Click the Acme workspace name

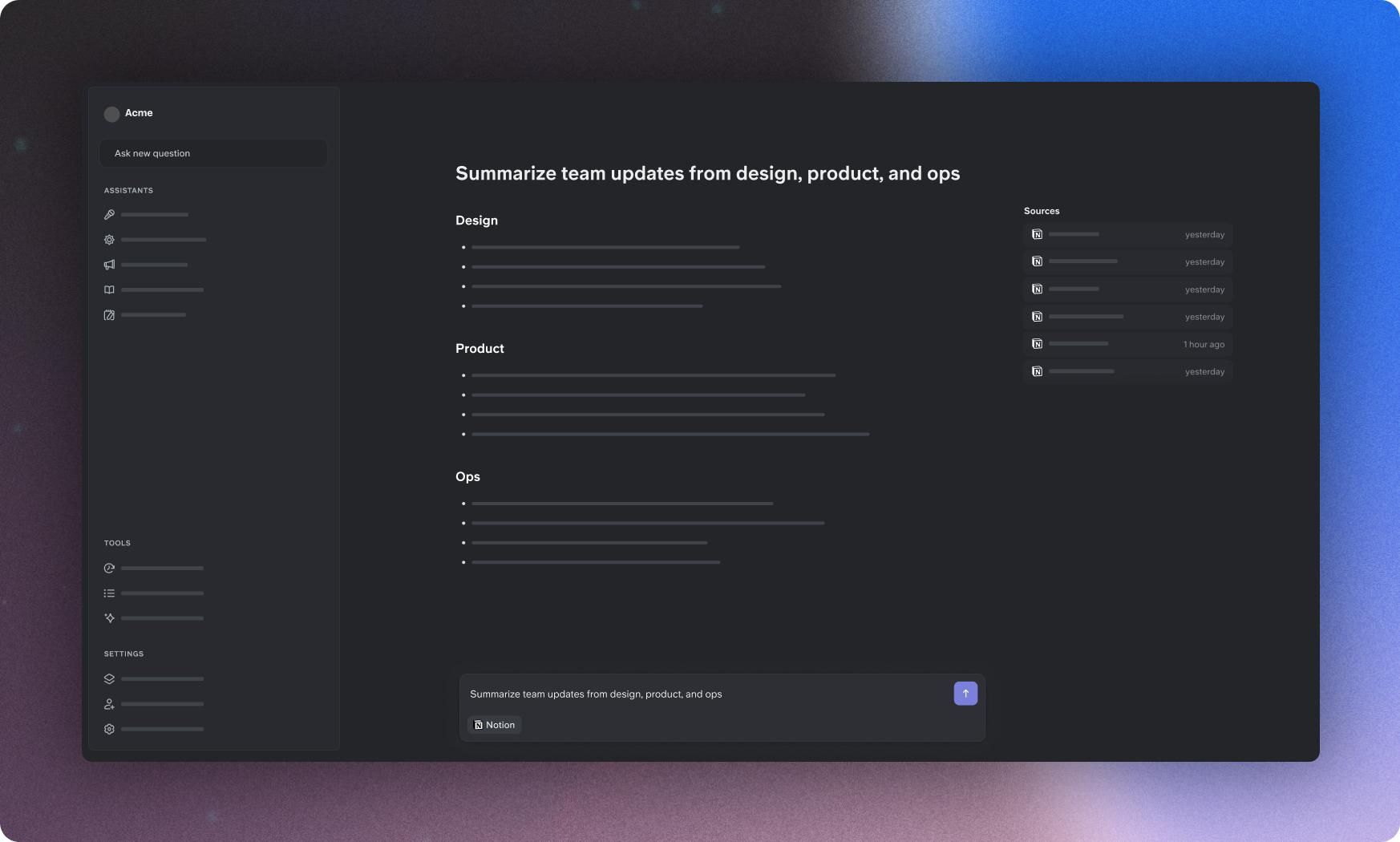[139, 113]
